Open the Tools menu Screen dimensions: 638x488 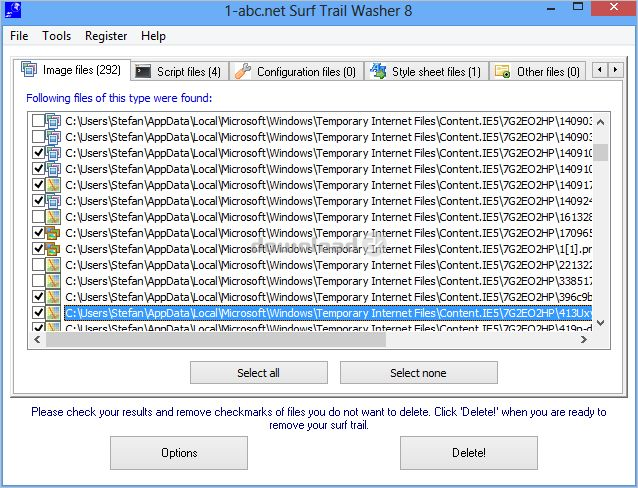point(57,36)
